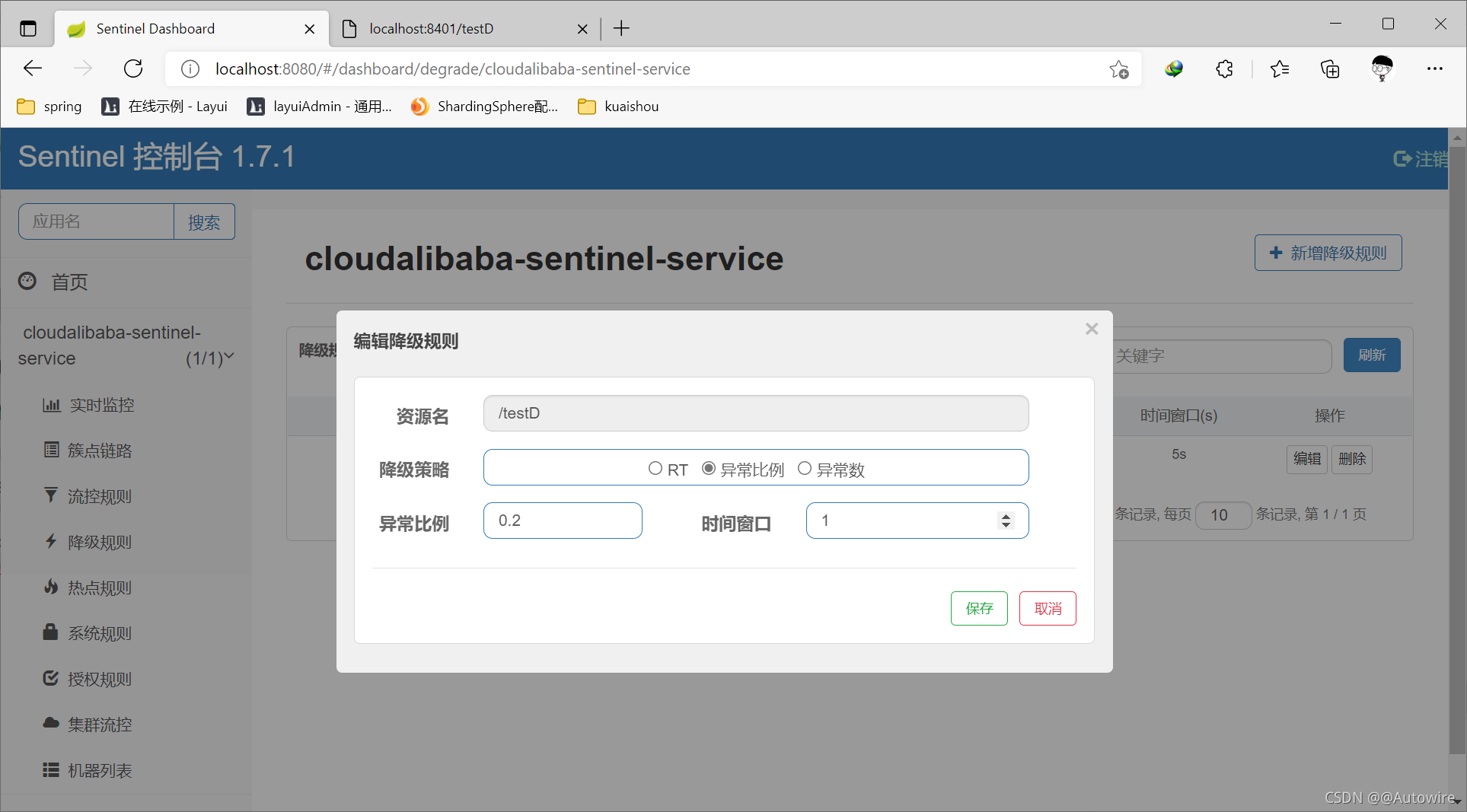Click the 热点规则 flame icon
Image resolution: width=1467 pixels, height=812 pixels.
tap(51, 587)
